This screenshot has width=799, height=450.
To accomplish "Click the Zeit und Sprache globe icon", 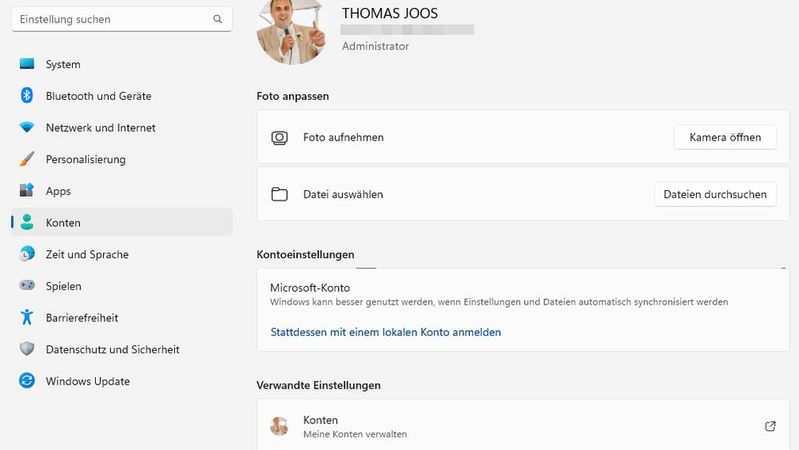I will pos(27,254).
